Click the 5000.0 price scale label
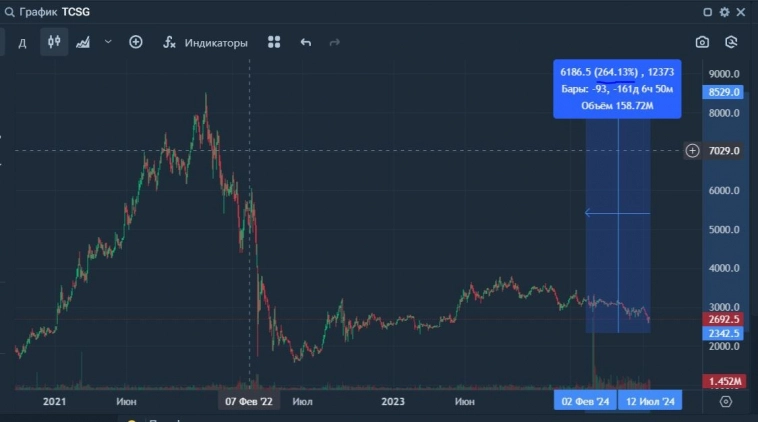758x422 pixels. click(724, 230)
